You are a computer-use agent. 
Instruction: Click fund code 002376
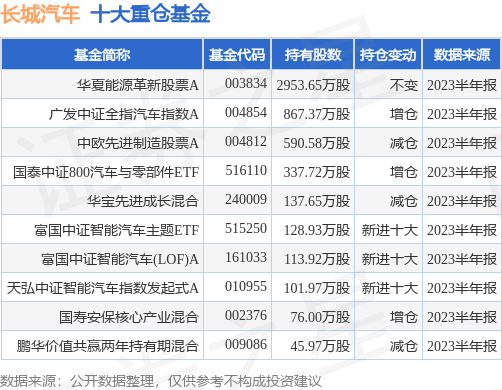point(246,315)
